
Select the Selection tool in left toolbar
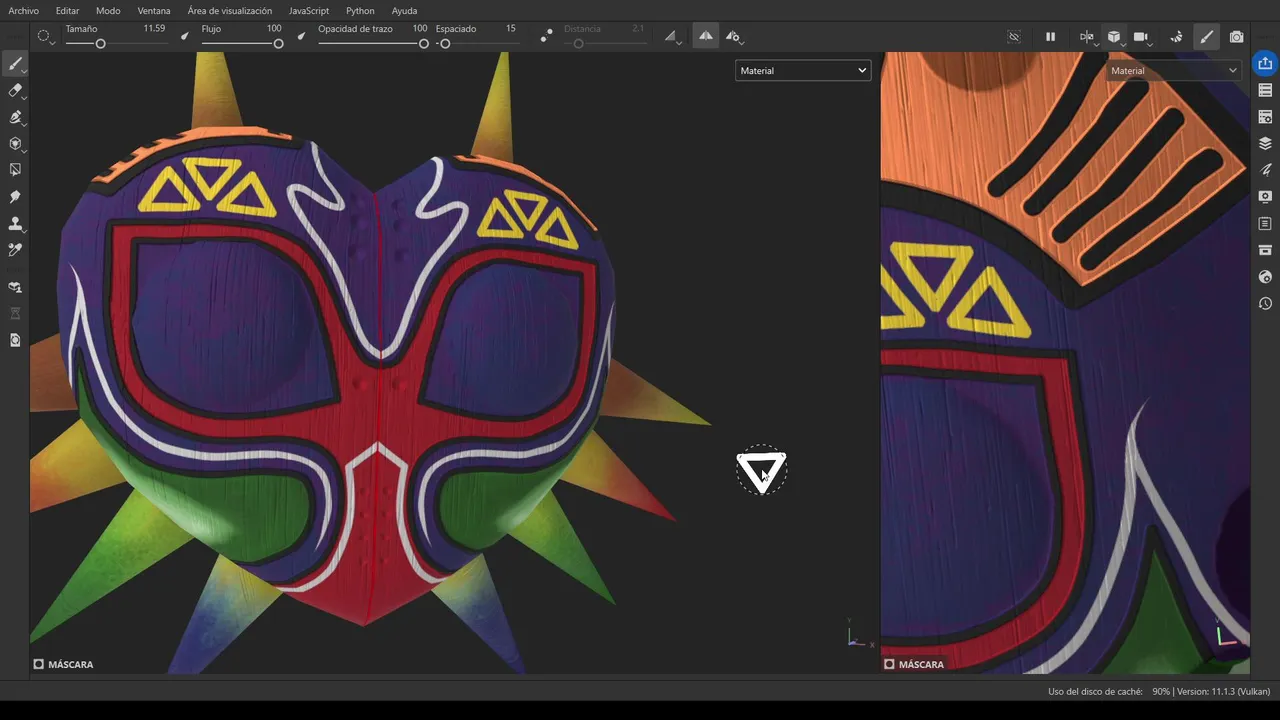point(15,170)
